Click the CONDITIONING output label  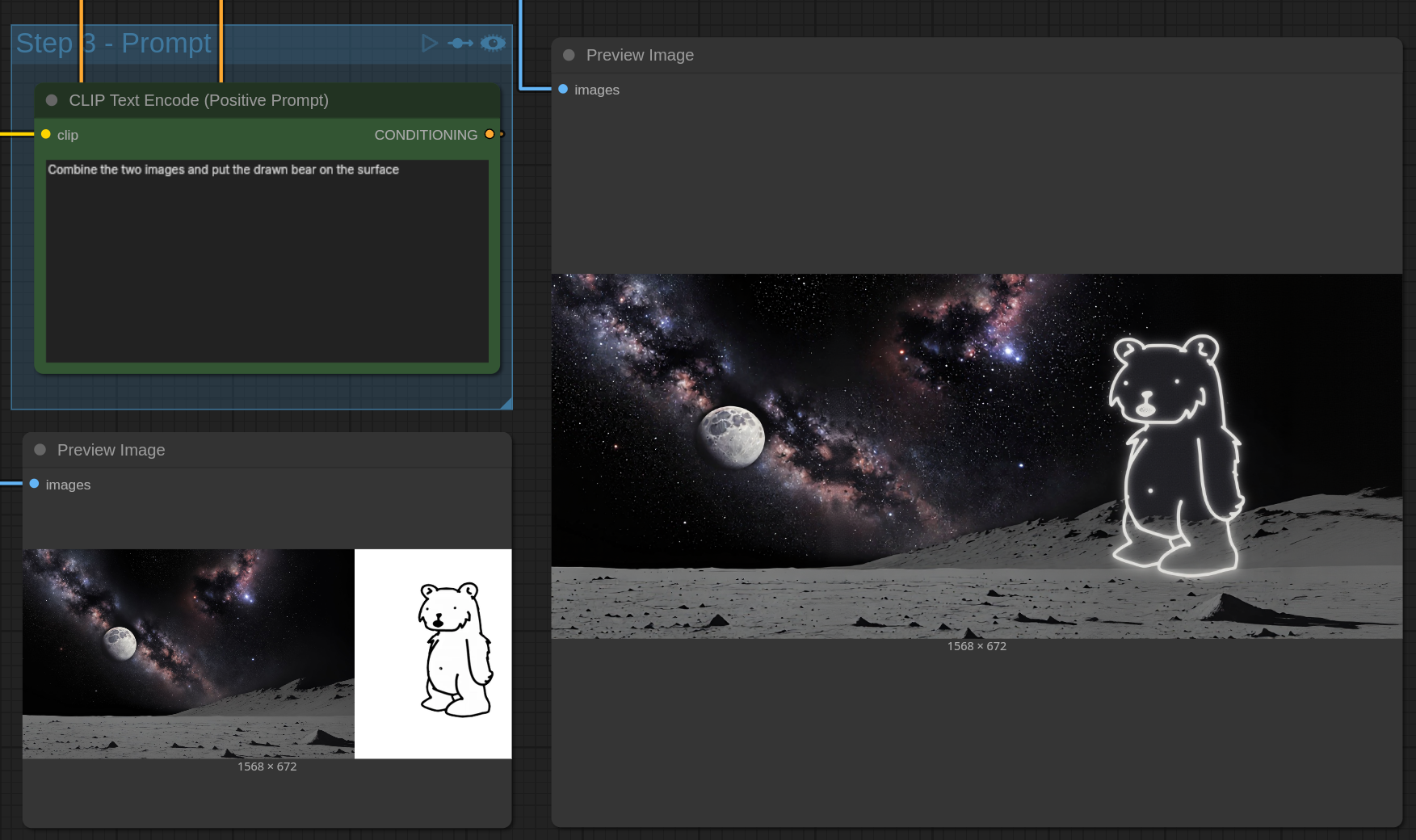(x=426, y=135)
